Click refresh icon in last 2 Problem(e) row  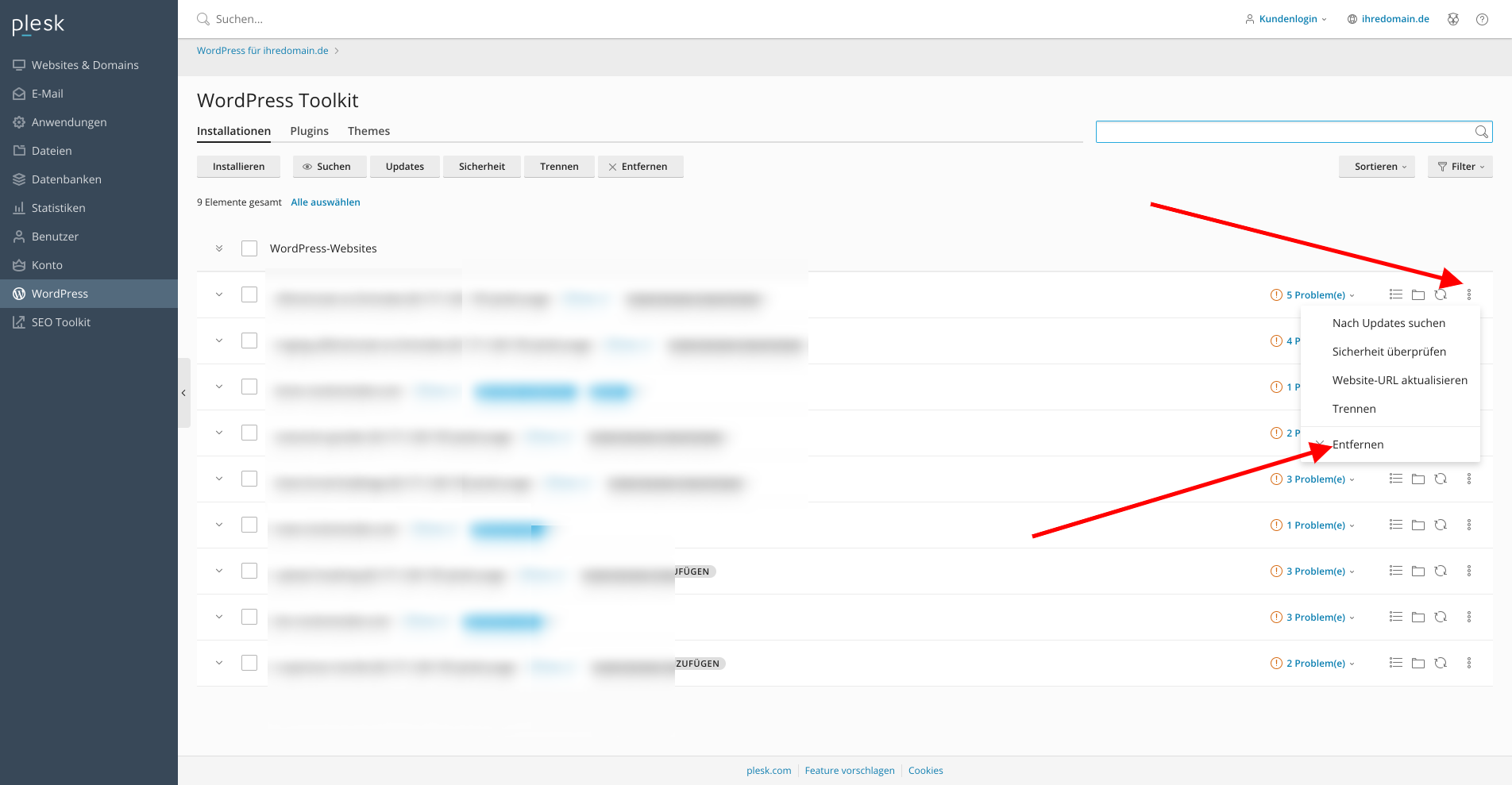[x=1441, y=663]
